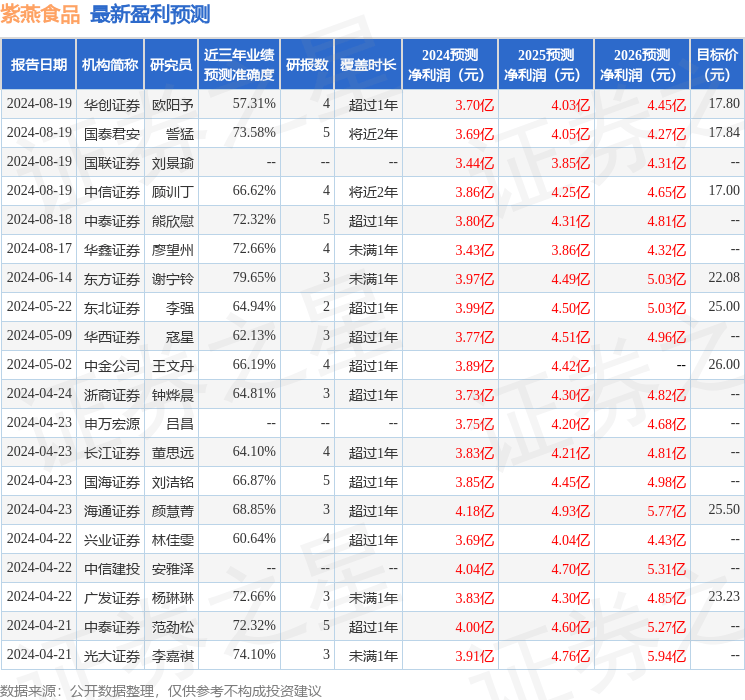
Task: Select the 4.18亿 net profit forecast
Action: pyautogui.click(x=475, y=511)
